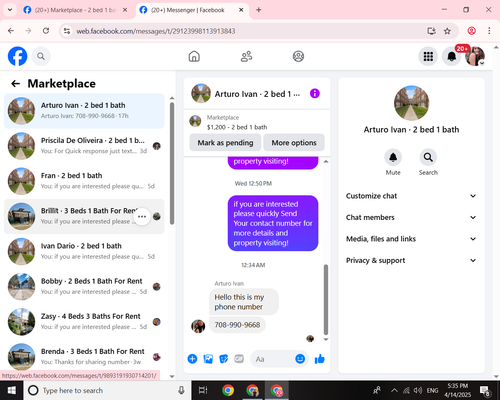Image resolution: width=500 pixels, height=400 pixels.
Task: Close the Marketplace browser tab
Action: click(x=125, y=10)
